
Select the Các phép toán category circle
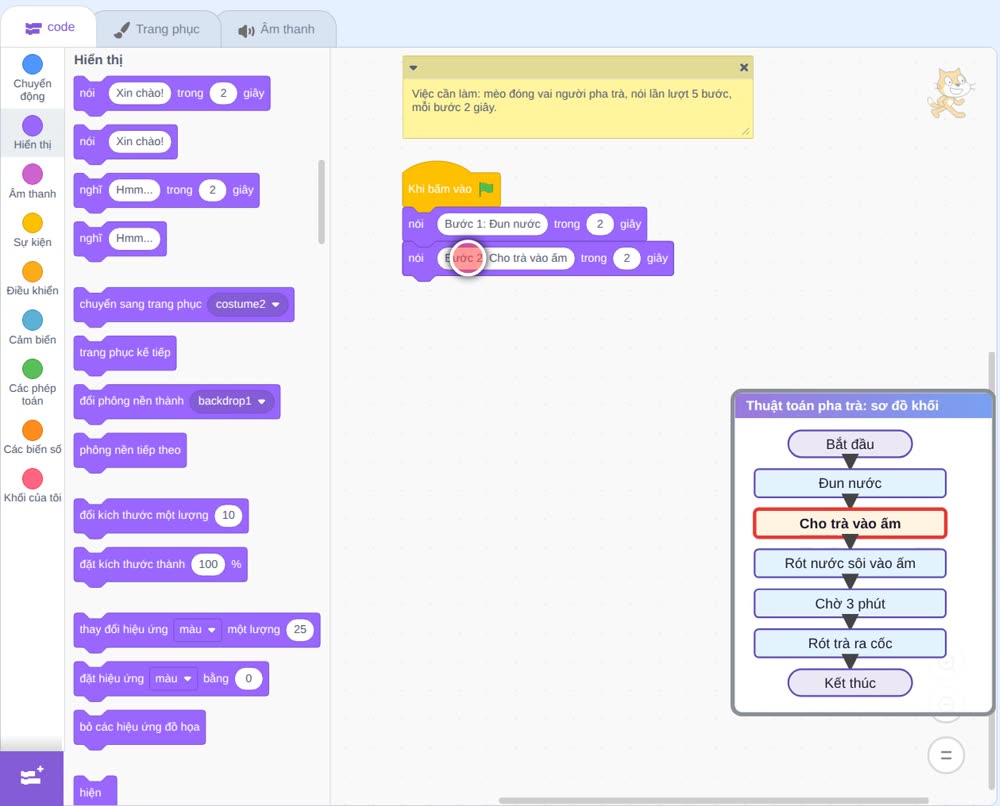tap(33, 369)
